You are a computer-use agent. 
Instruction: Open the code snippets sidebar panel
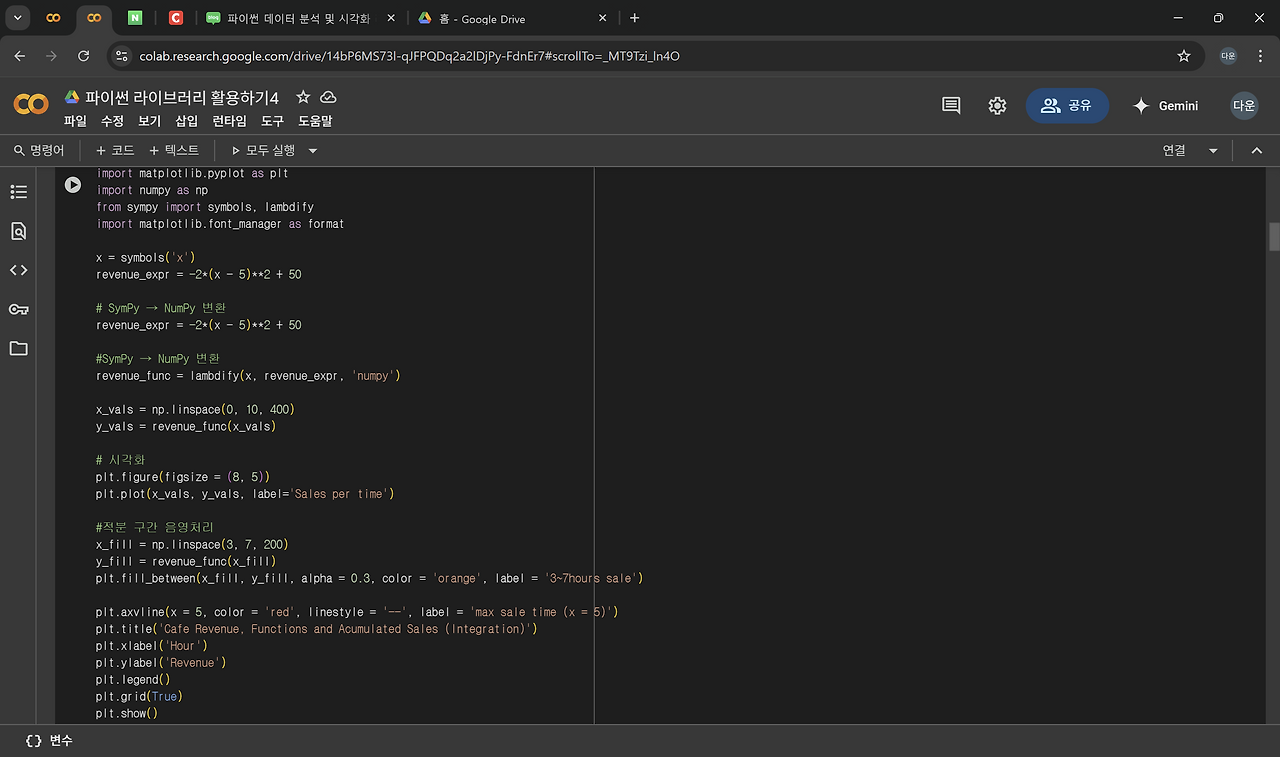click(x=18, y=270)
